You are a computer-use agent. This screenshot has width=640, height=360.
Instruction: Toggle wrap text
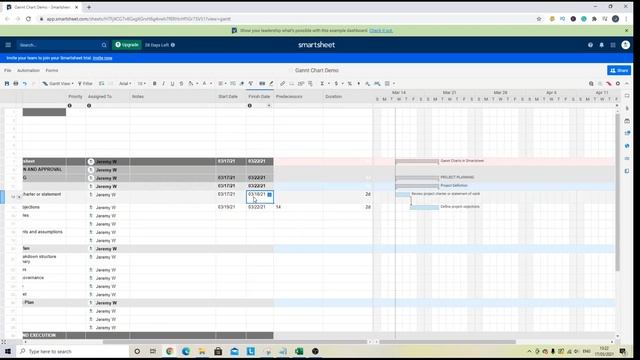tap(233, 84)
